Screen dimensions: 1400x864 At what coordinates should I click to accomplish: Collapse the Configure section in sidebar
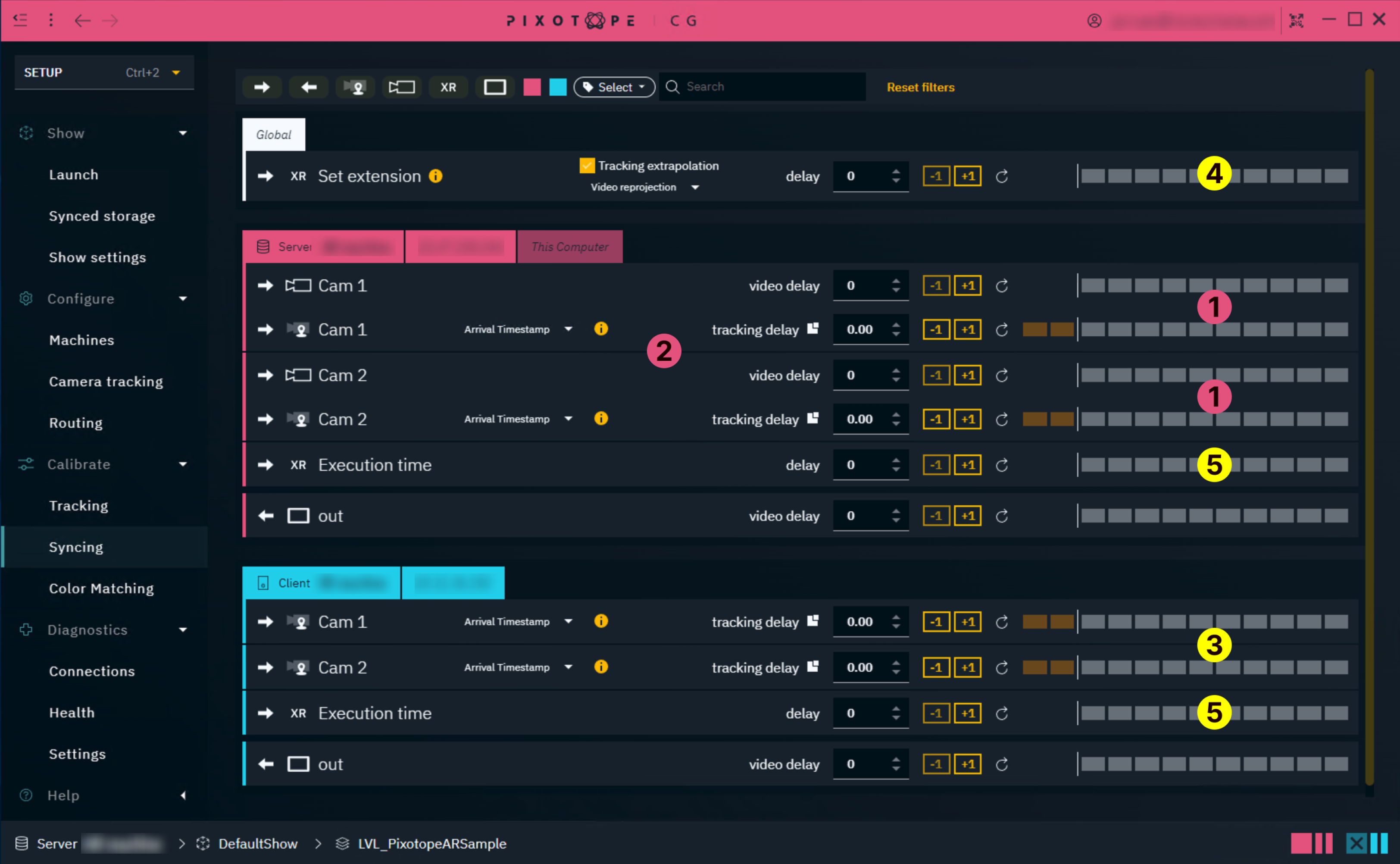point(183,299)
